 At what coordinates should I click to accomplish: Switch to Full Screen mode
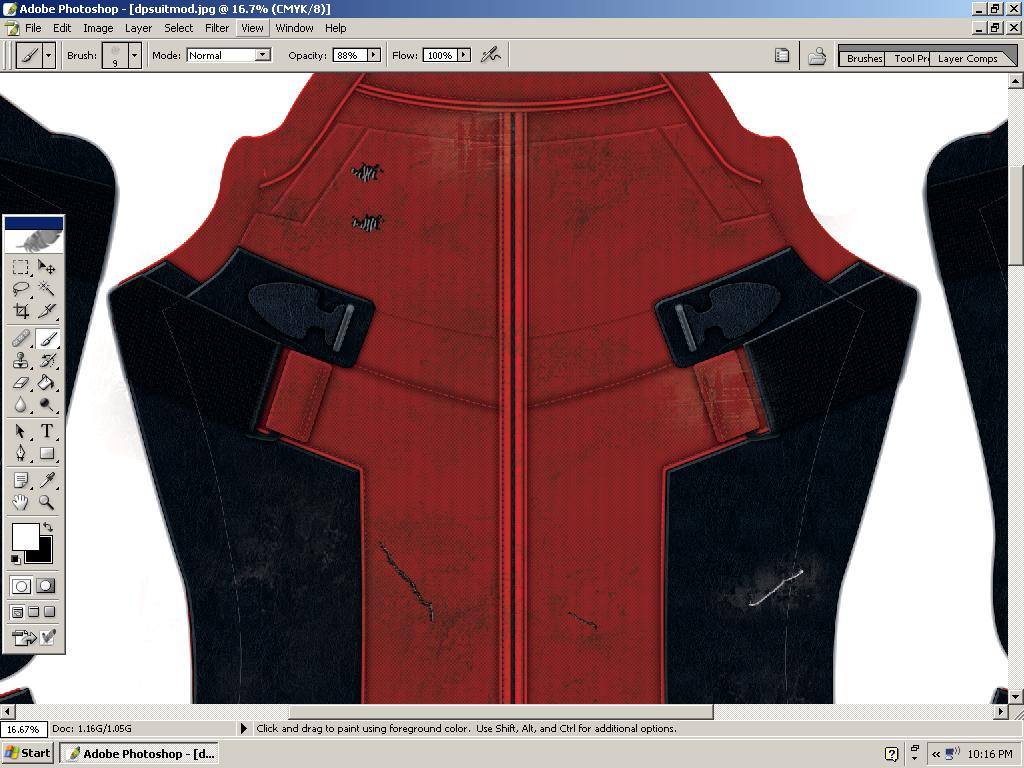(x=50, y=612)
